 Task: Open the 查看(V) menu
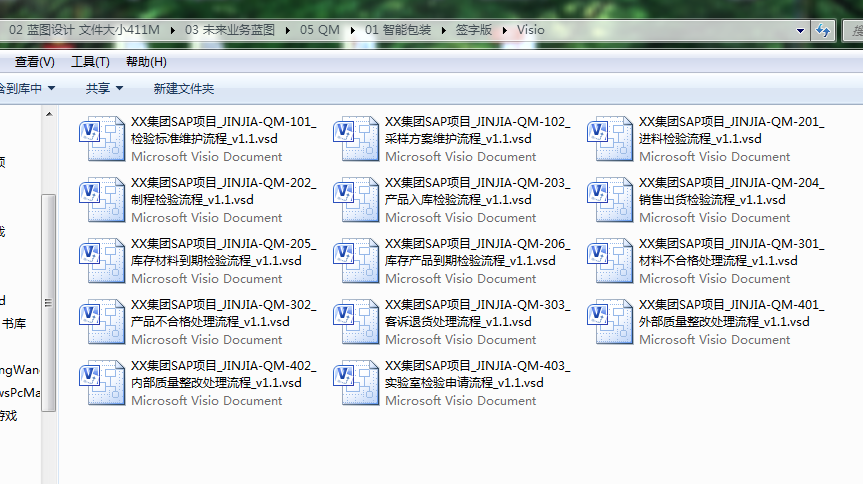pyautogui.click(x=35, y=62)
